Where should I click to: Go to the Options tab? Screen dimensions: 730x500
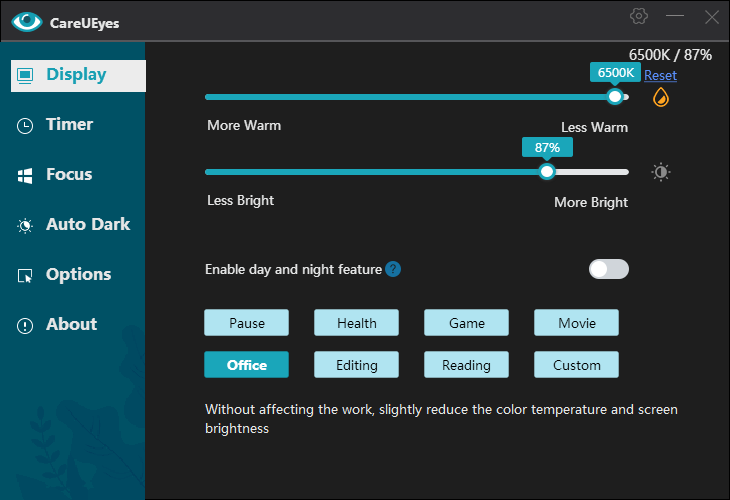pos(78,274)
